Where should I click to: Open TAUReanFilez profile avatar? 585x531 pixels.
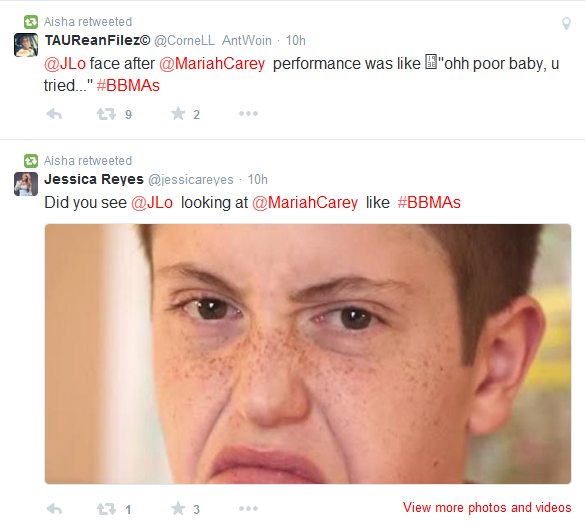[x=26, y=45]
